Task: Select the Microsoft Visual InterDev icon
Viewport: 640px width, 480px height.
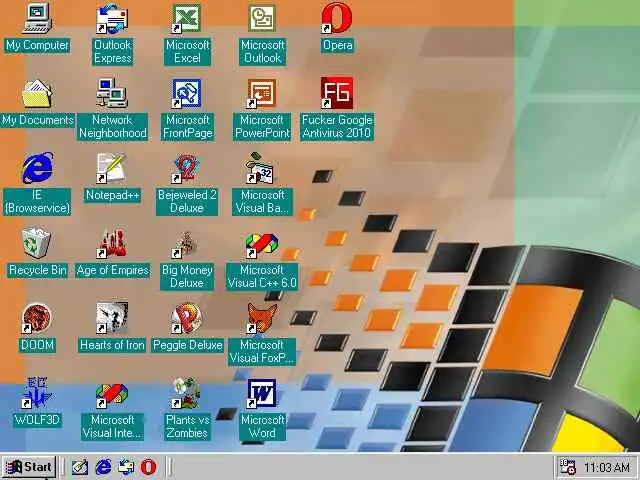Action: 112,395
